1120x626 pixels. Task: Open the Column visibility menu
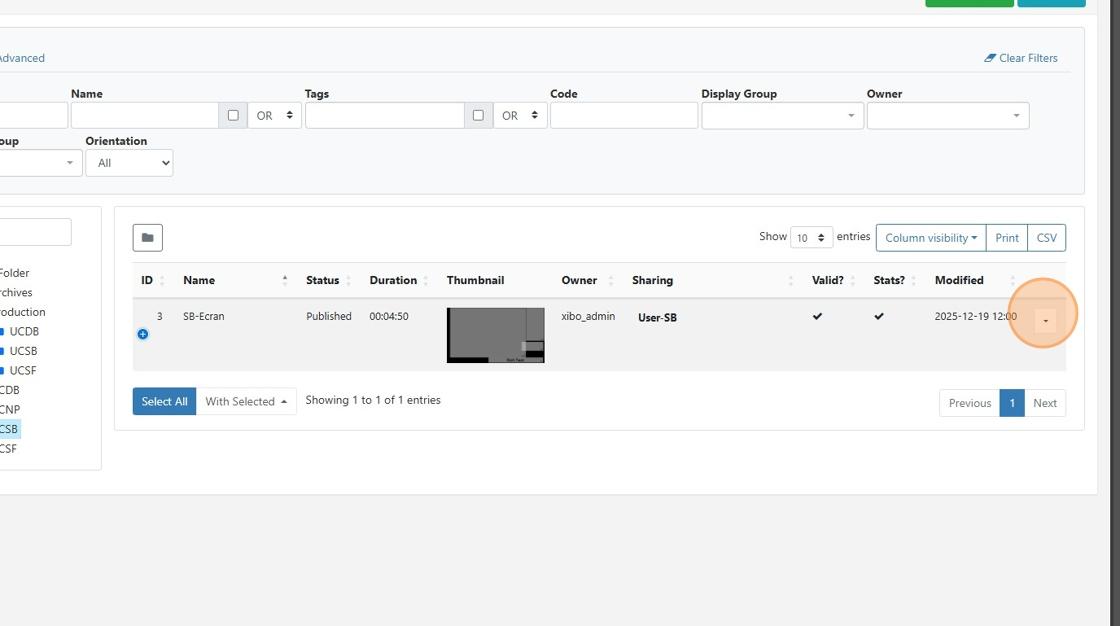tap(931, 238)
